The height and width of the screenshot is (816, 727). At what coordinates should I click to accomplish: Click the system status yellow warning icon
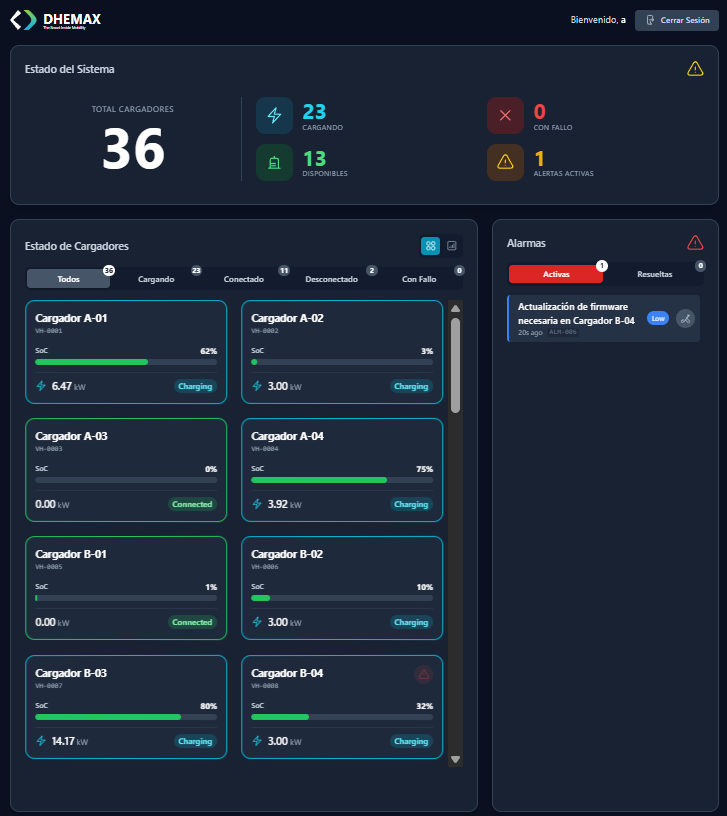pyautogui.click(x=695, y=69)
